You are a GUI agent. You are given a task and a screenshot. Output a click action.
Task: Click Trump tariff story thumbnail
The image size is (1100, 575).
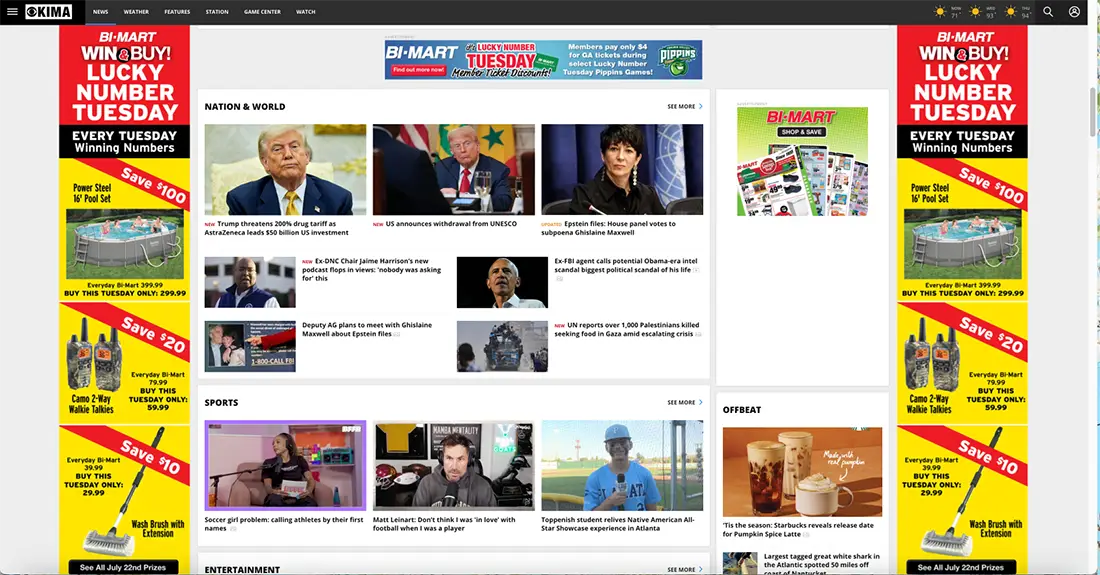pyautogui.click(x=286, y=170)
